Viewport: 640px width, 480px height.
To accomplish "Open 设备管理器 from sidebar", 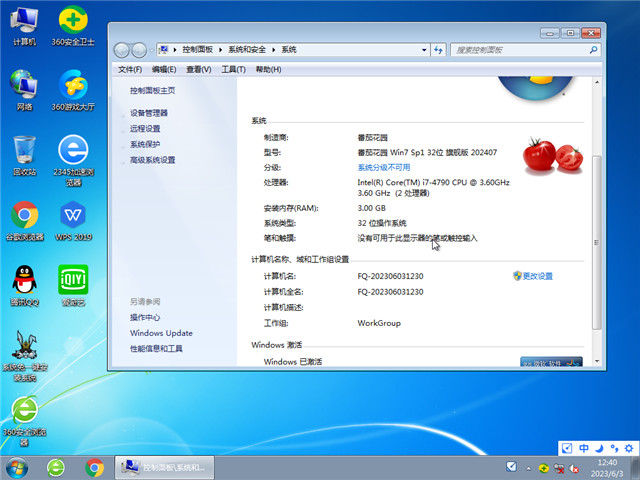I will [x=149, y=113].
